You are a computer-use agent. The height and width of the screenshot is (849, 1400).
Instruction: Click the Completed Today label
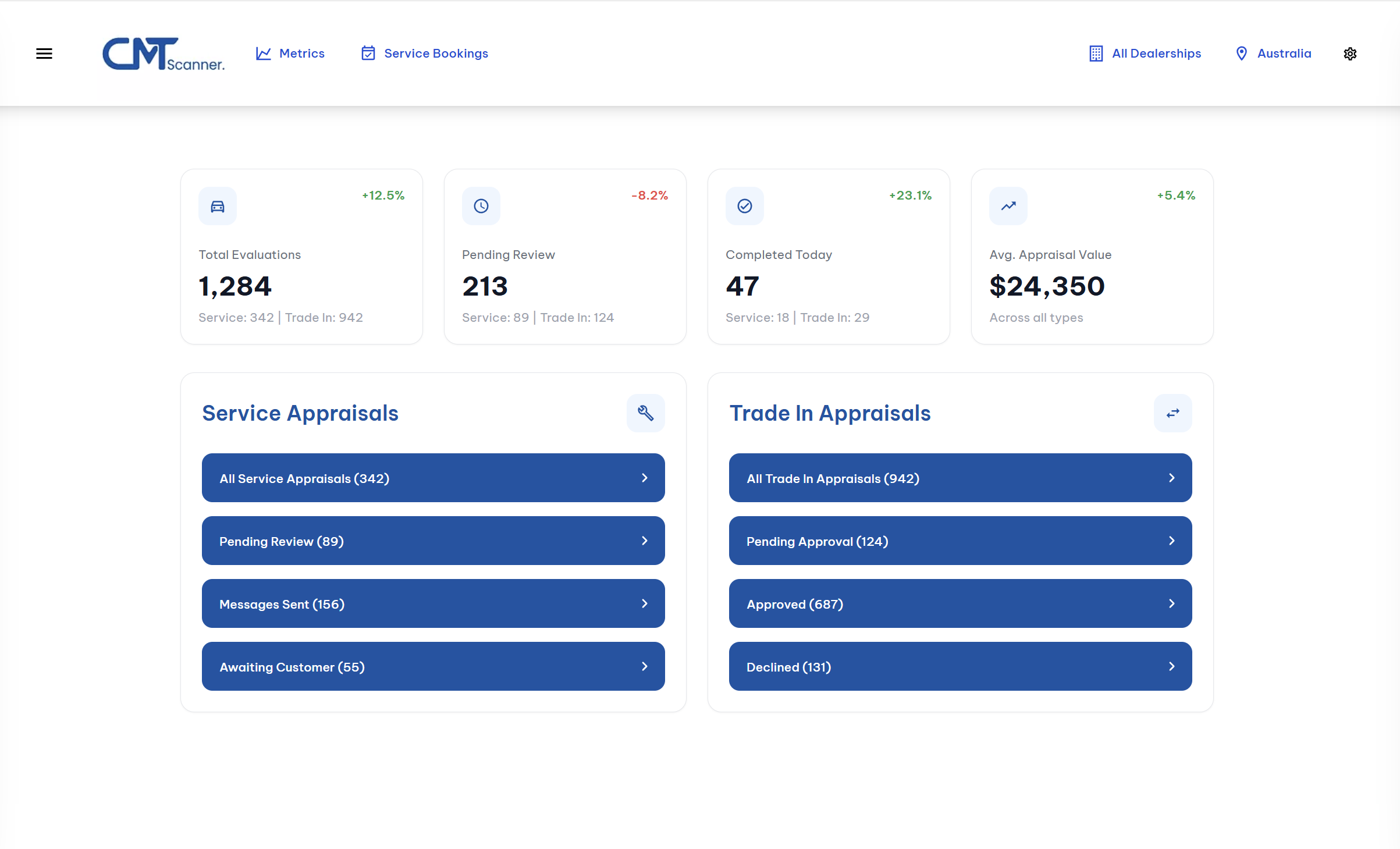pyautogui.click(x=779, y=255)
